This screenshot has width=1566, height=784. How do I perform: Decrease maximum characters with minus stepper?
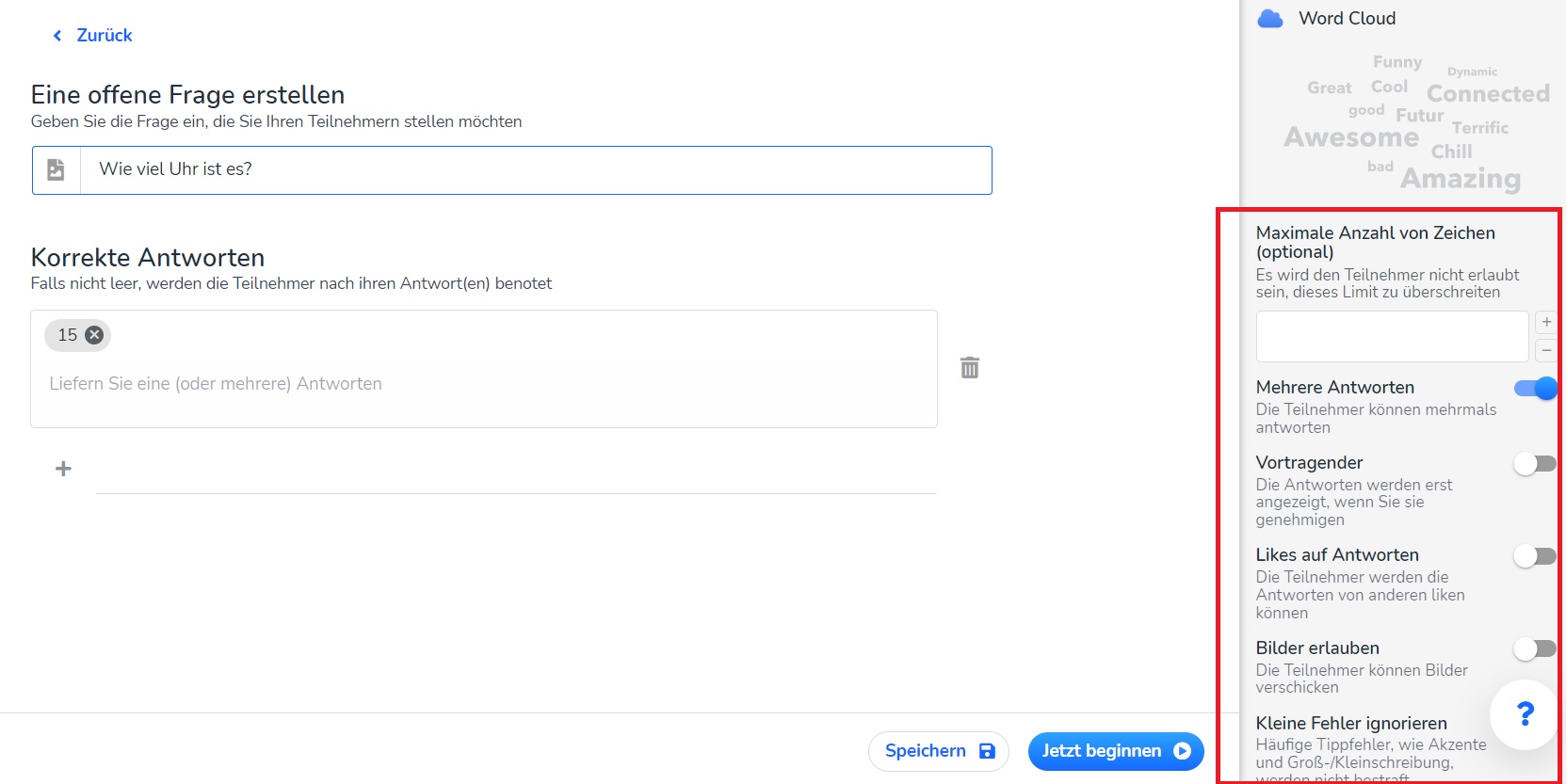[1546, 350]
